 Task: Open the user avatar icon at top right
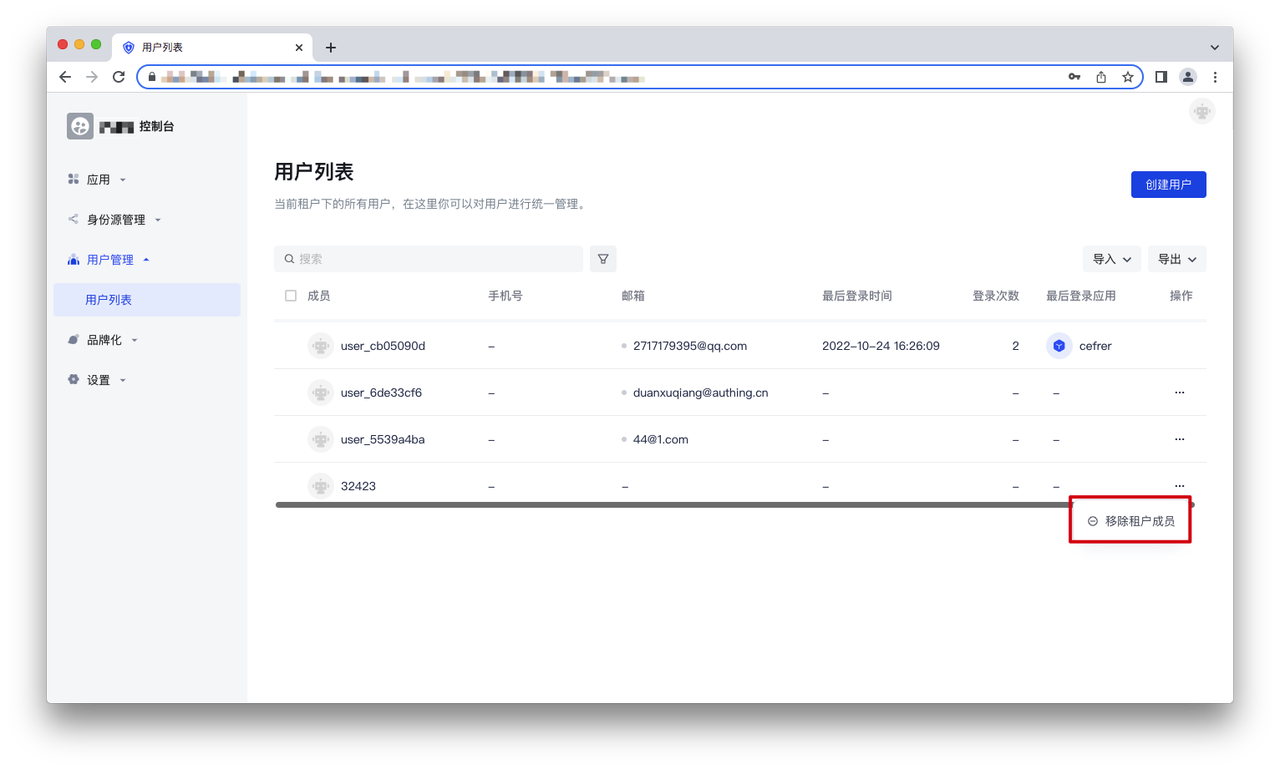pos(1202,112)
